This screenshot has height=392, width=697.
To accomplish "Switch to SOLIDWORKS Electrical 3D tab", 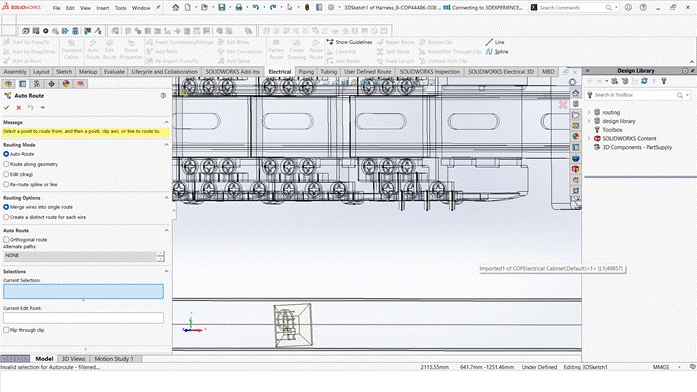I will (501, 72).
